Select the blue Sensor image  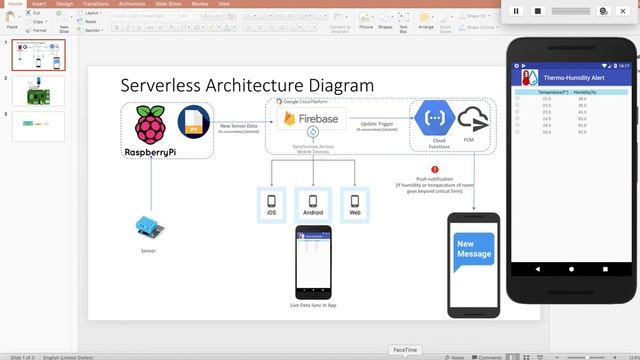tap(149, 227)
